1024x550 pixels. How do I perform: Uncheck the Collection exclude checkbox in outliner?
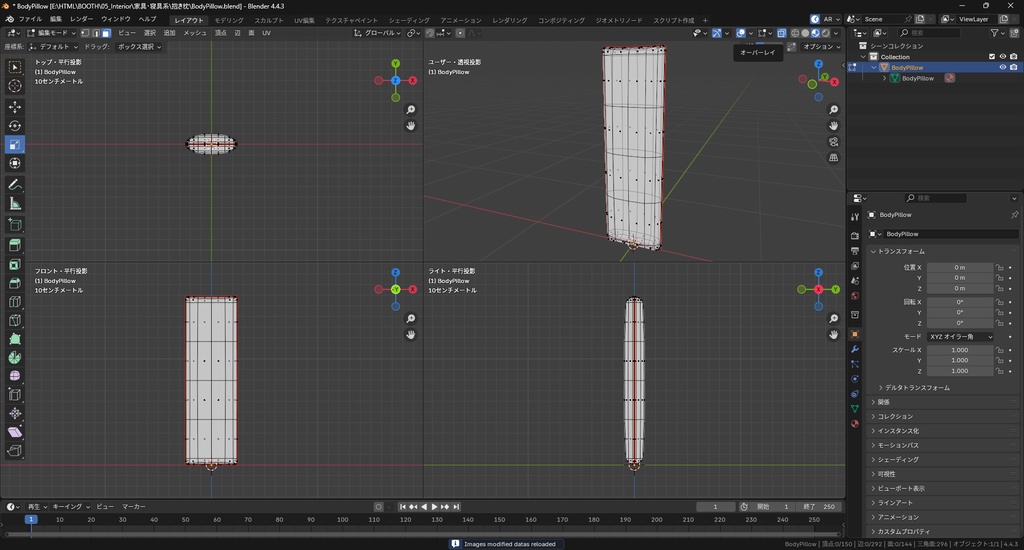pyautogui.click(x=991, y=56)
